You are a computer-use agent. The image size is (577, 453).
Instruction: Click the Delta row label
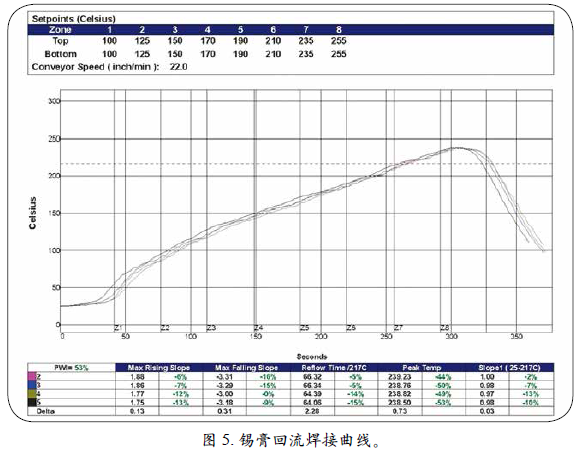click(x=45, y=411)
